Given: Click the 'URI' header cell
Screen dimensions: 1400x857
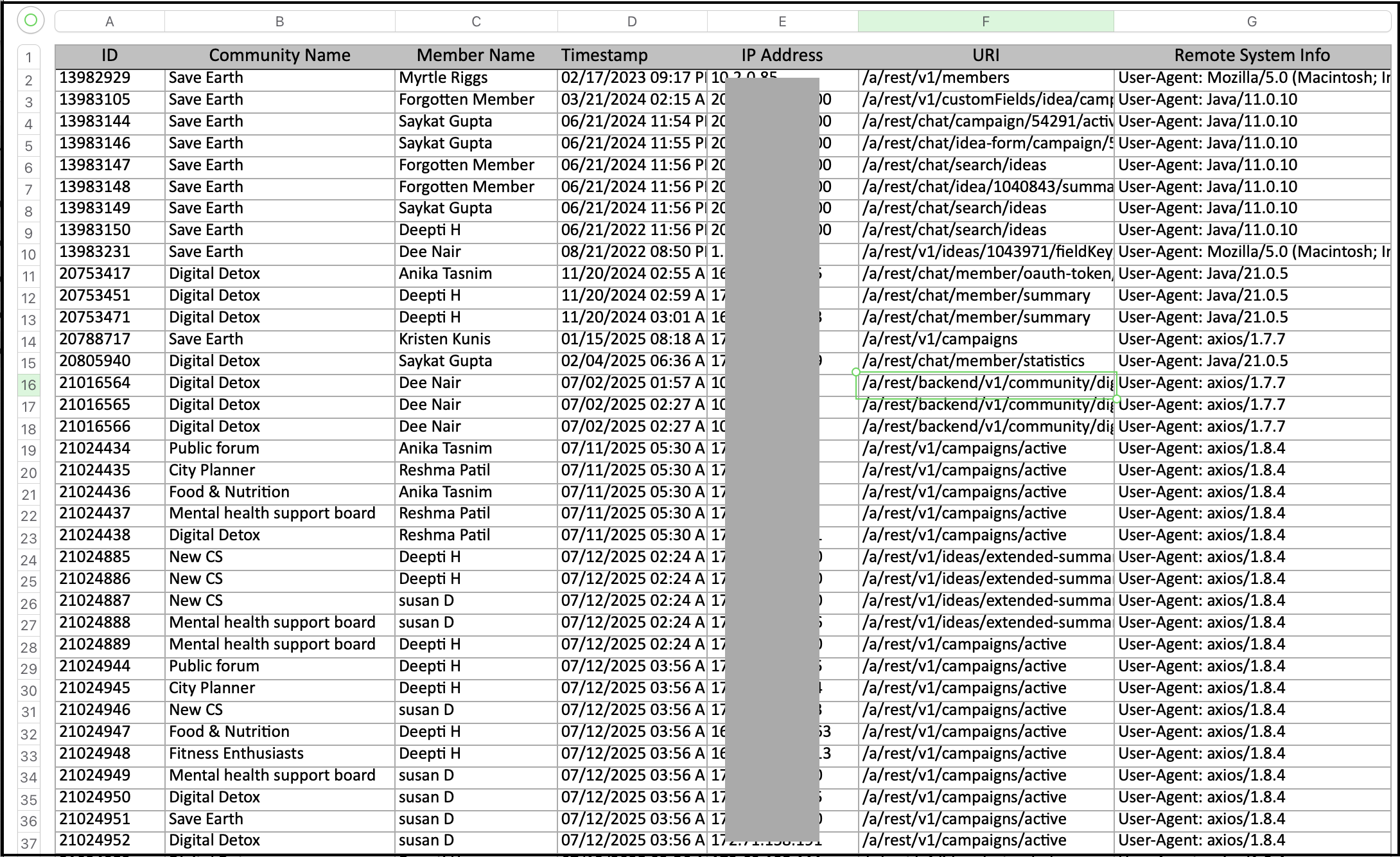Looking at the screenshot, I should coord(986,56).
